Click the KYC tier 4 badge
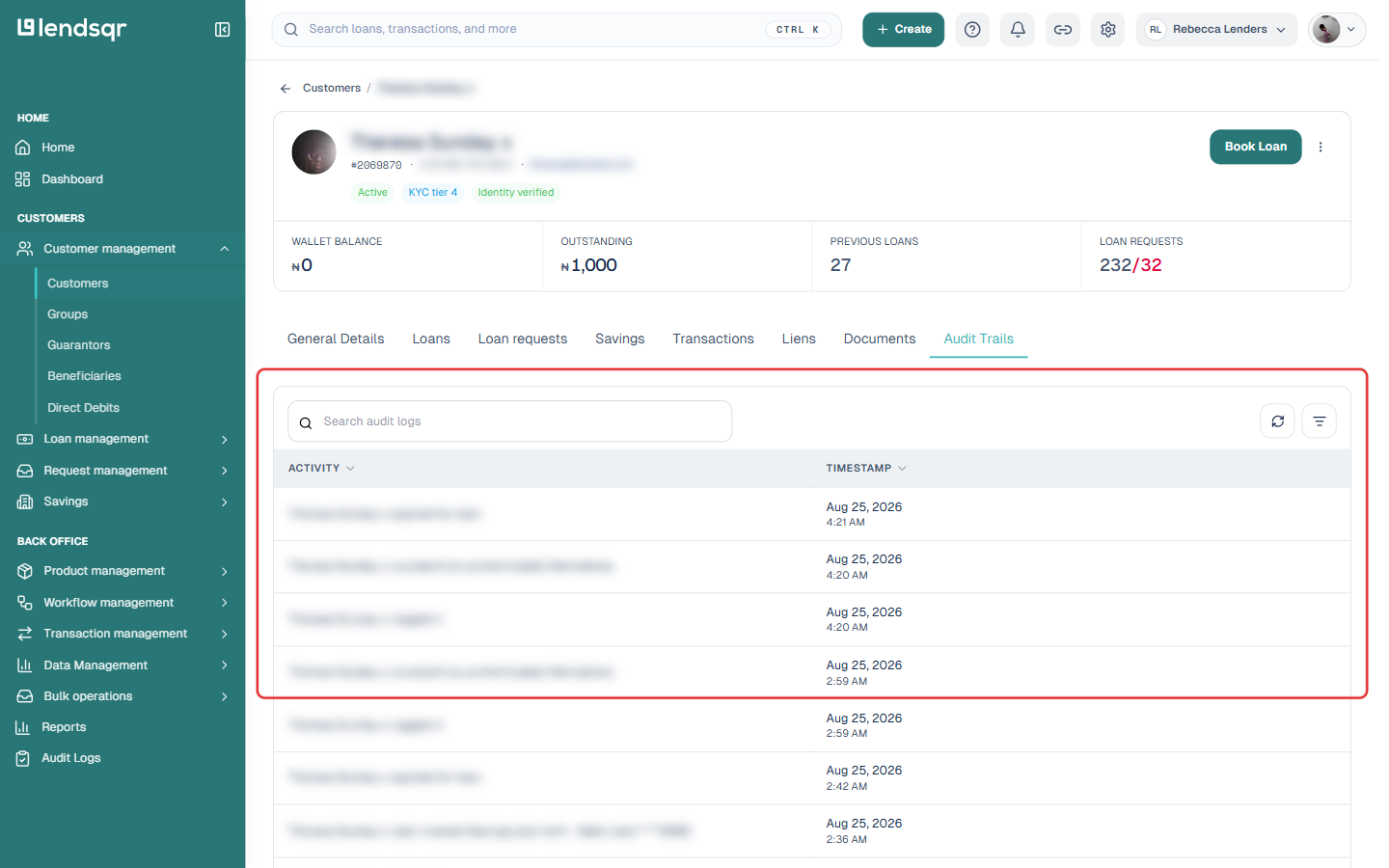This screenshot has width=1389, height=868. click(433, 193)
